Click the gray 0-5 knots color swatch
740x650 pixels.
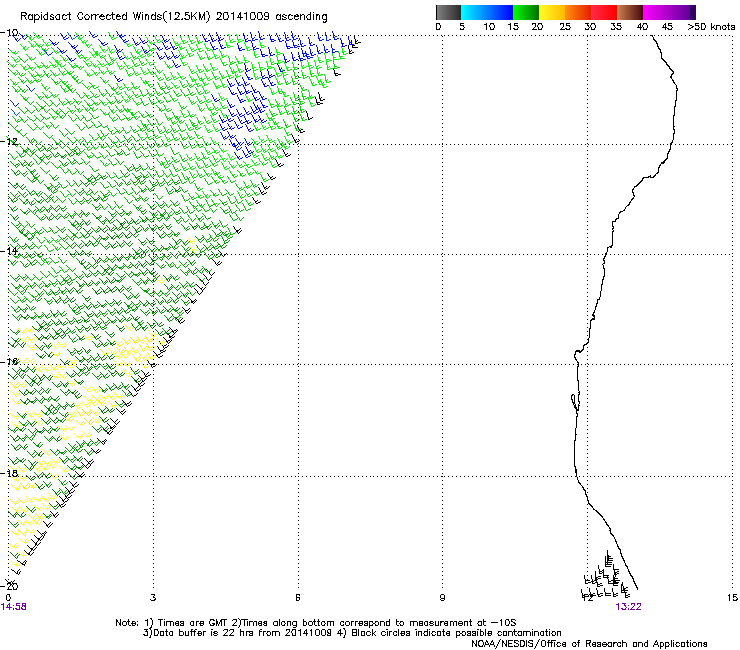point(448,12)
